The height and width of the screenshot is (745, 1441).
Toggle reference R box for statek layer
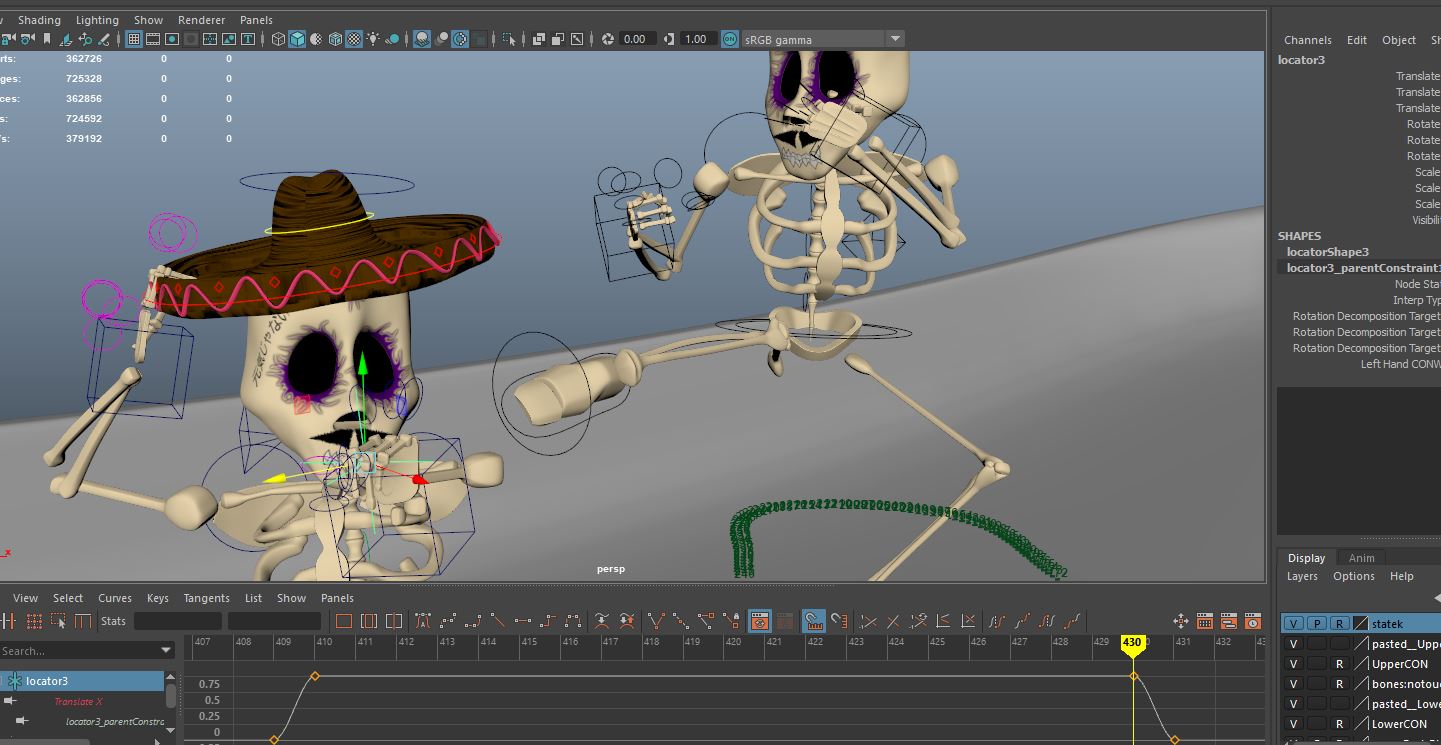click(x=1339, y=624)
